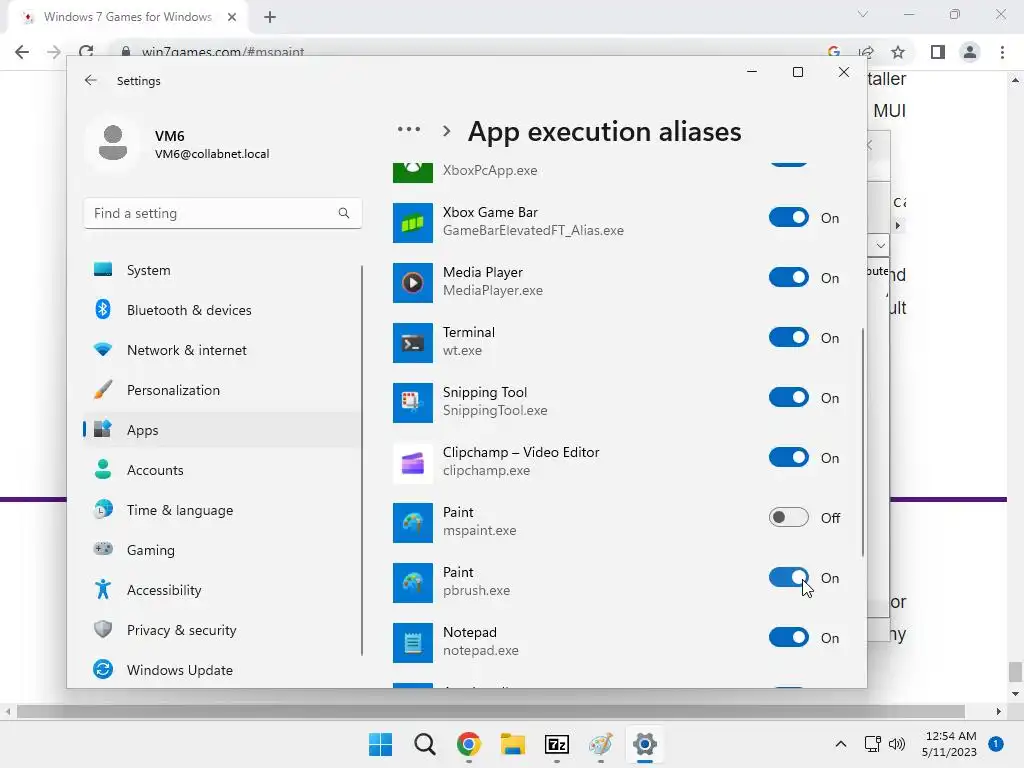
Task: Open Network & internet settings
Action: pyautogui.click(x=222, y=350)
